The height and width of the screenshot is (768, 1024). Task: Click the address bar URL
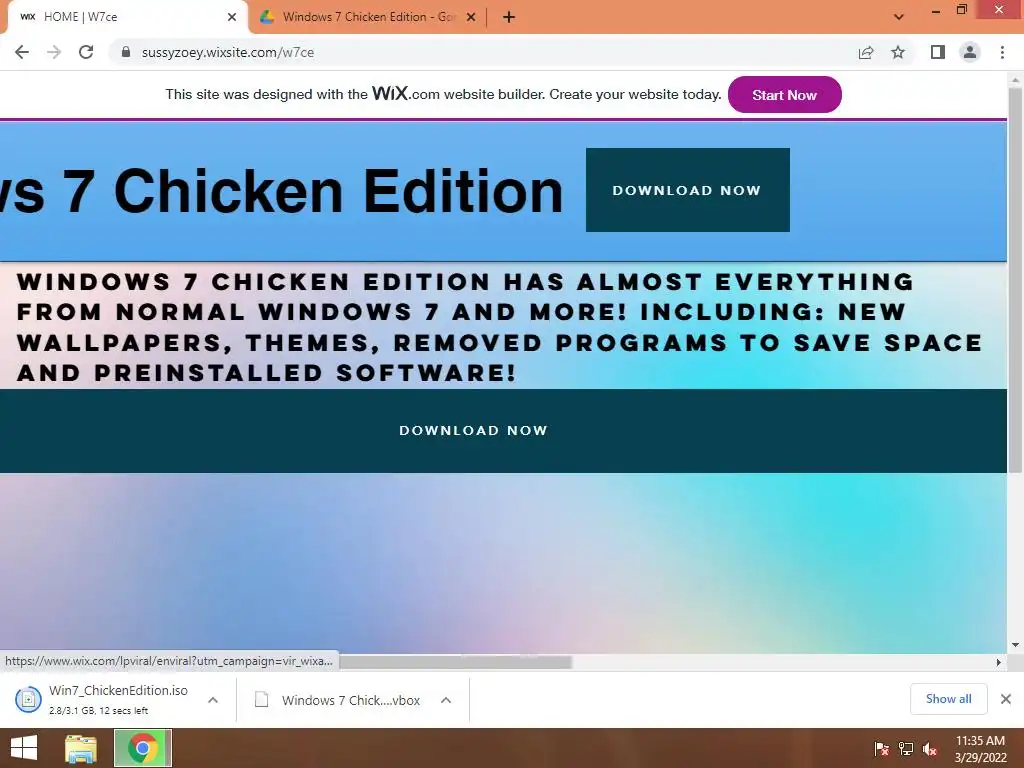click(228, 52)
